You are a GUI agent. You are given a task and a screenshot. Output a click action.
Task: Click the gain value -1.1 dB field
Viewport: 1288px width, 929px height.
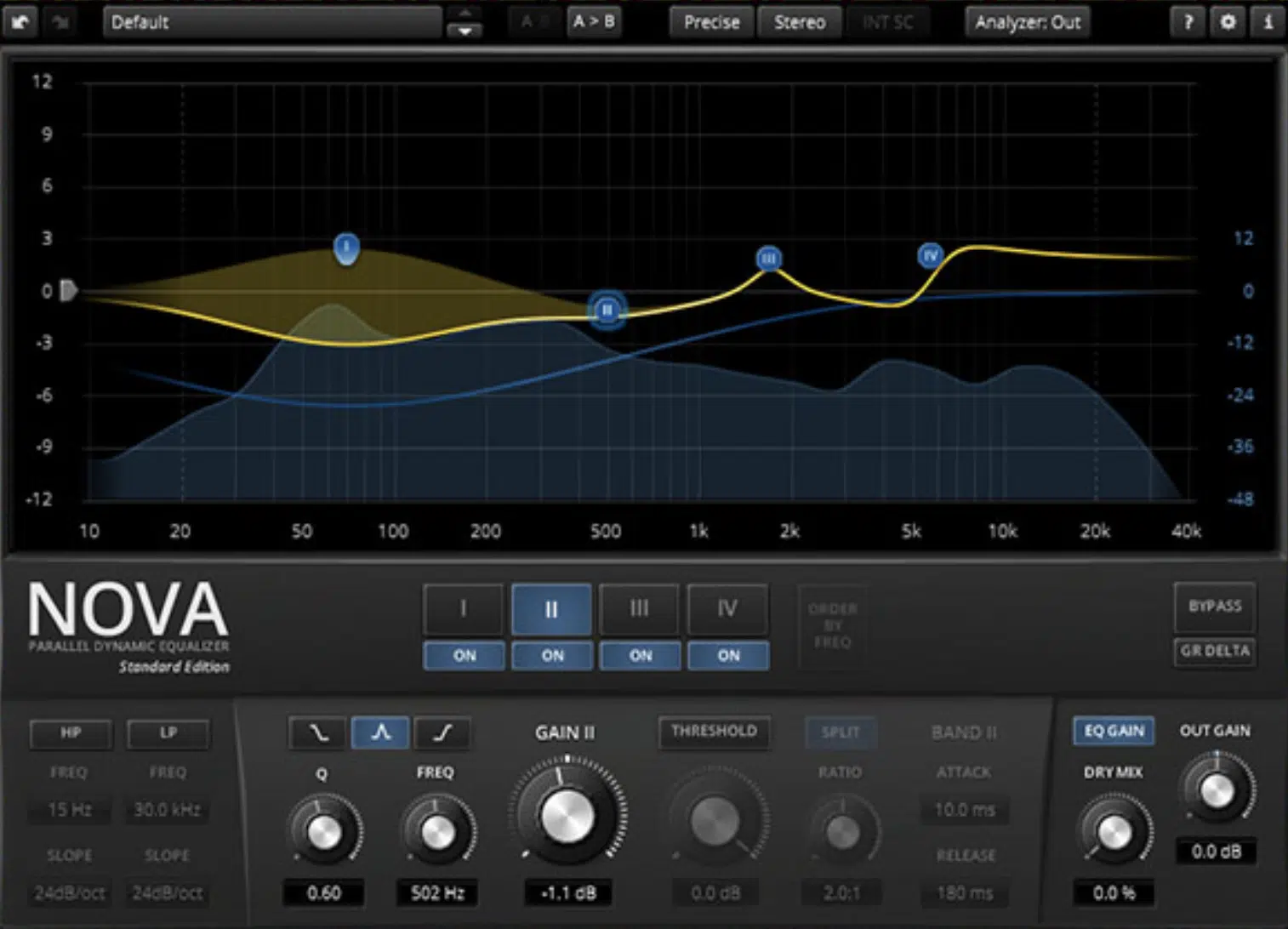(568, 893)
